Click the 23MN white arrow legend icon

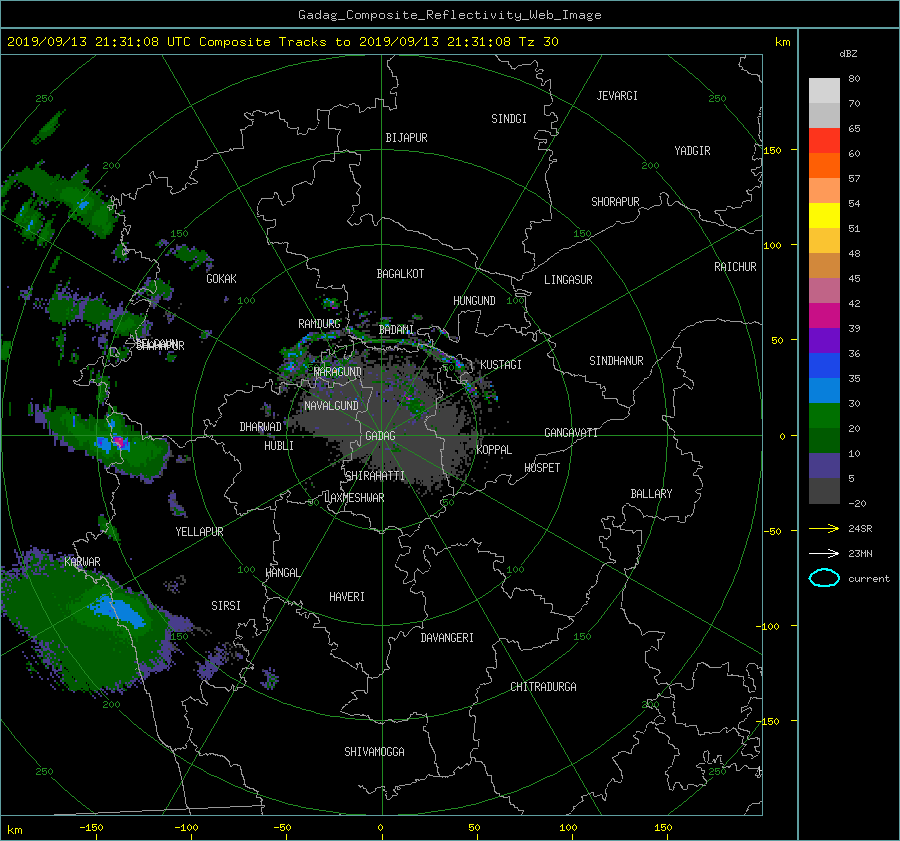click(x=824, y=553)
